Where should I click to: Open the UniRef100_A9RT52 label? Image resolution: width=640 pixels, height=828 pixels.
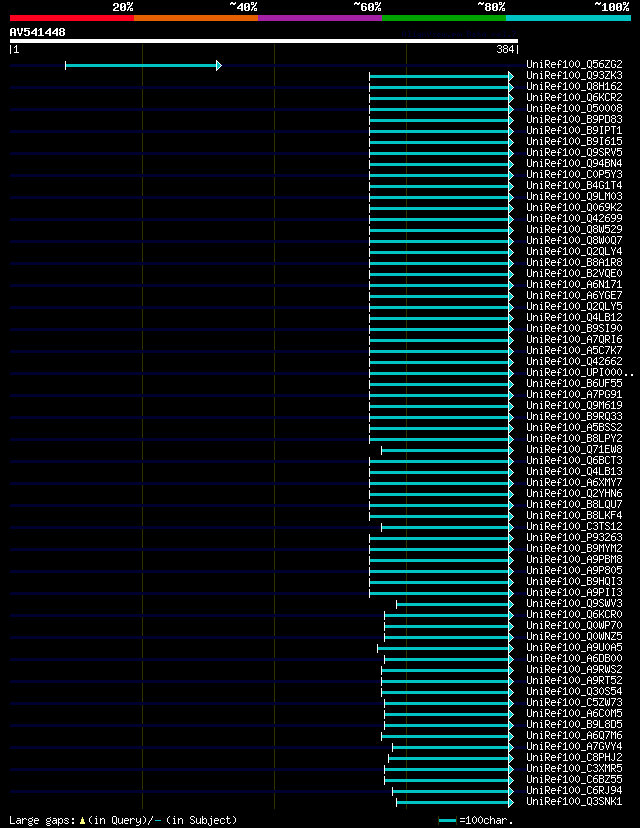(574, 681)
